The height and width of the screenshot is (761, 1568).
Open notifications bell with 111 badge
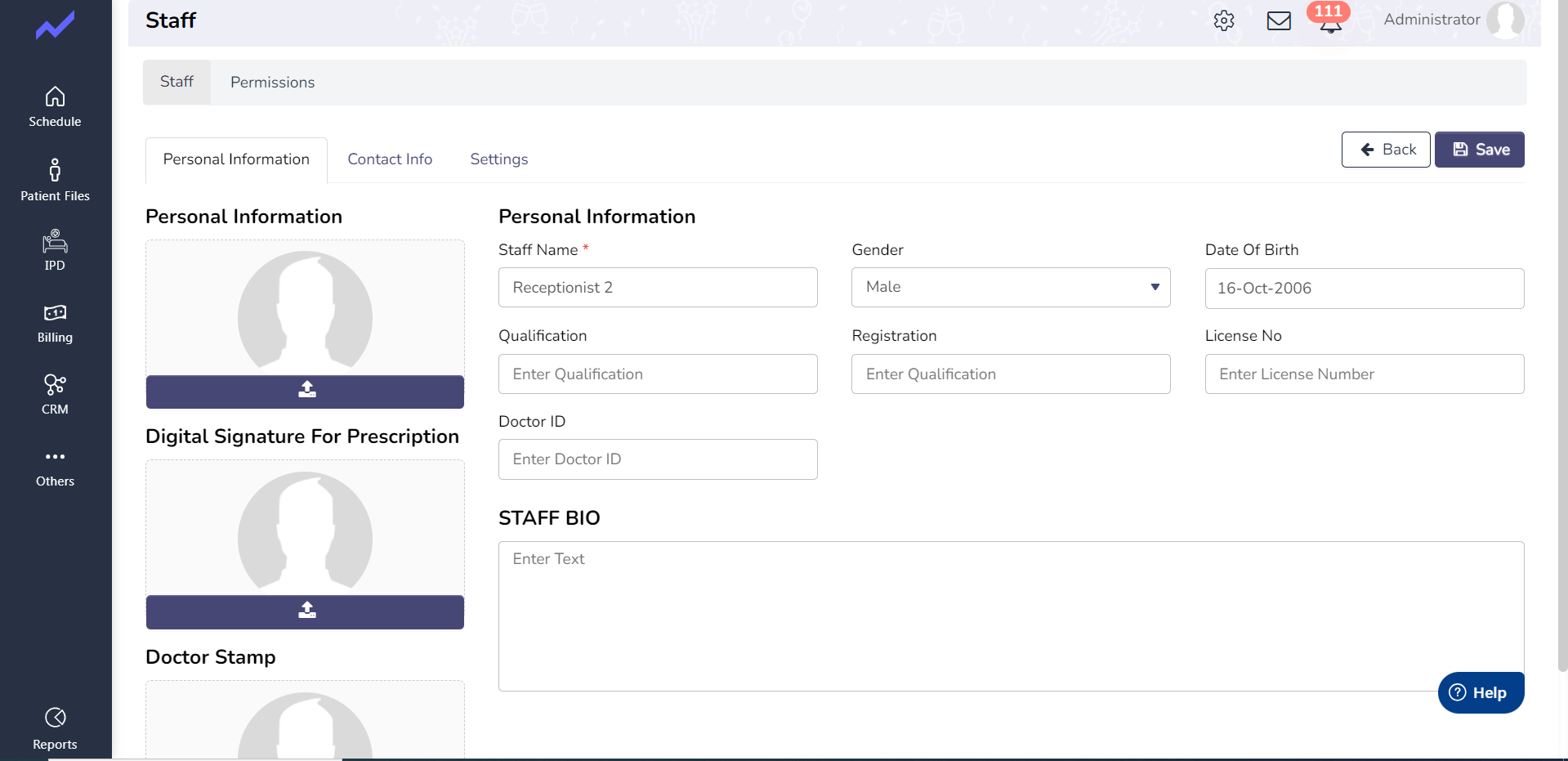pyautogui.click(x=1329, y=18)
